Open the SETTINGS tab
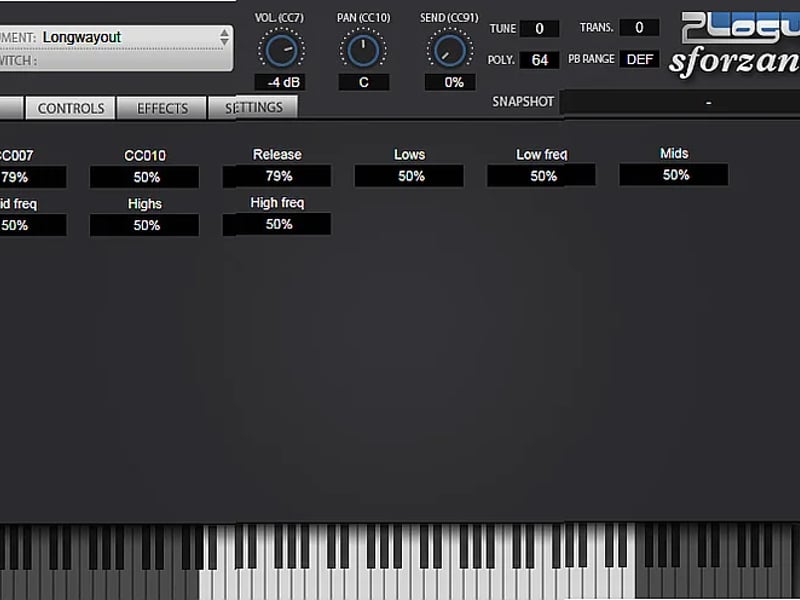The width and height of the screenshot is (800, 600). pos(253,107)
